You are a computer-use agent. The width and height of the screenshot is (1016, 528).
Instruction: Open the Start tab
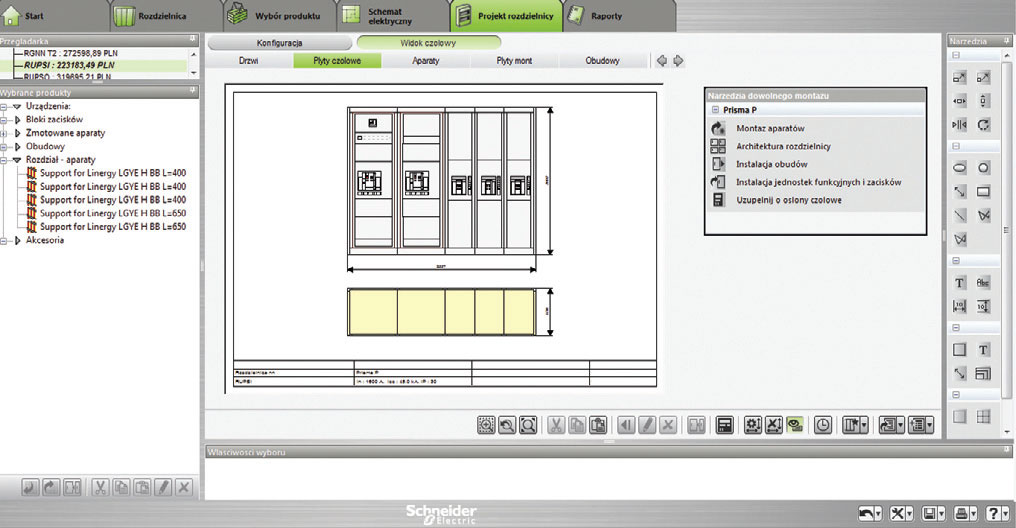pos(55,16)
